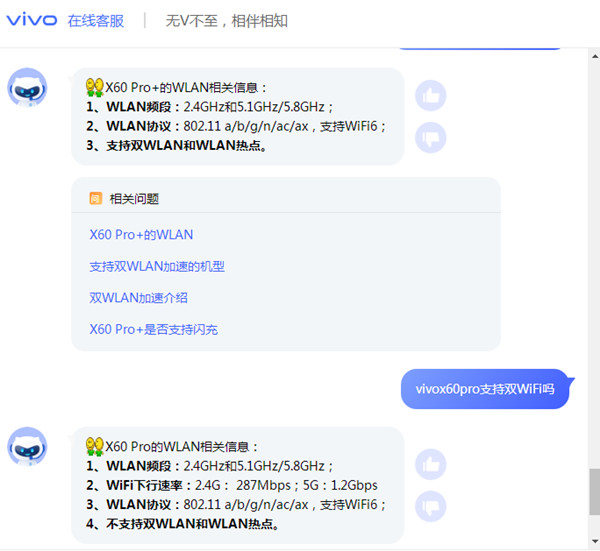Click the 相关问题 section heading
This screenshot has height=551, width=600.
coord(134,199)
